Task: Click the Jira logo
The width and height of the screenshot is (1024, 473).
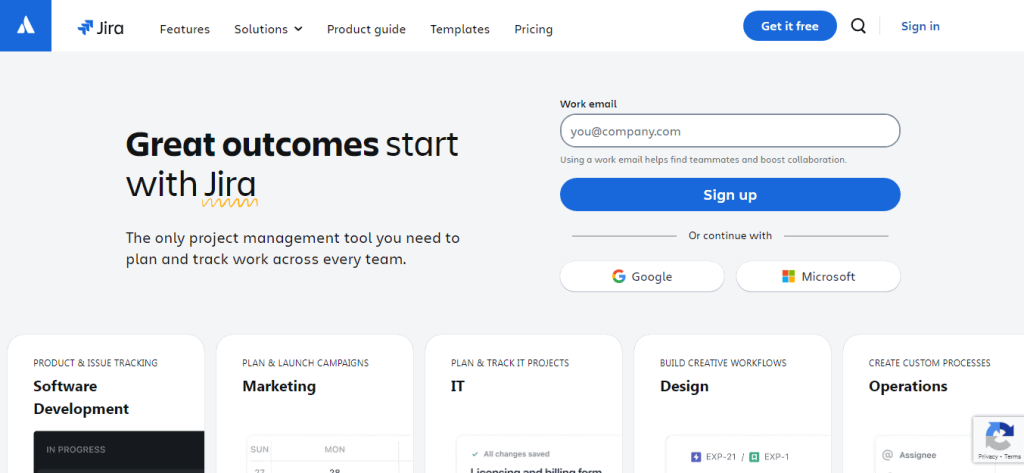Action: pyautogui.click(x=101, y=28)
